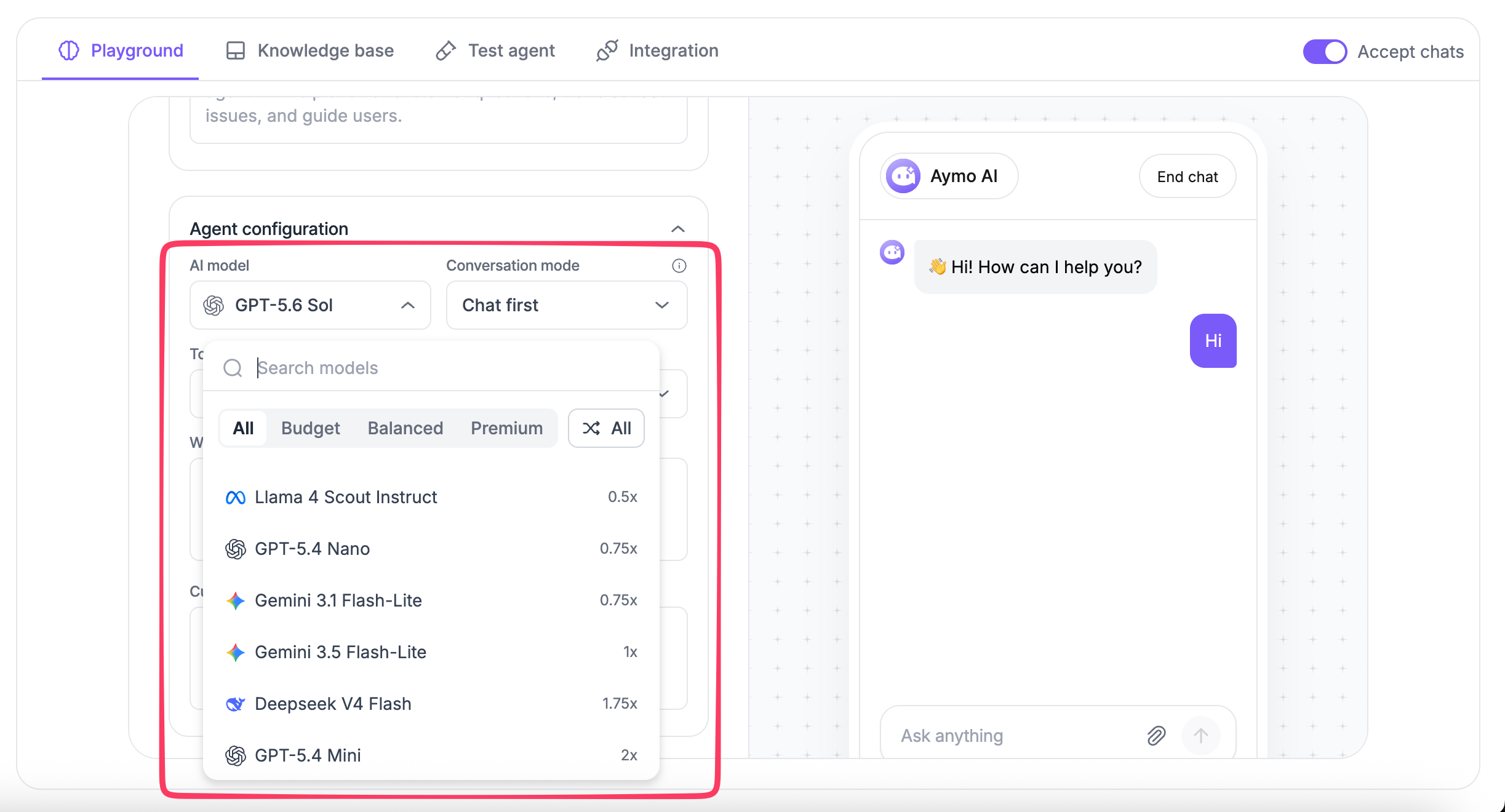
Task: Attach a file with the paperclip icon
Action: pyautogui.click(x=1156, y=736)
